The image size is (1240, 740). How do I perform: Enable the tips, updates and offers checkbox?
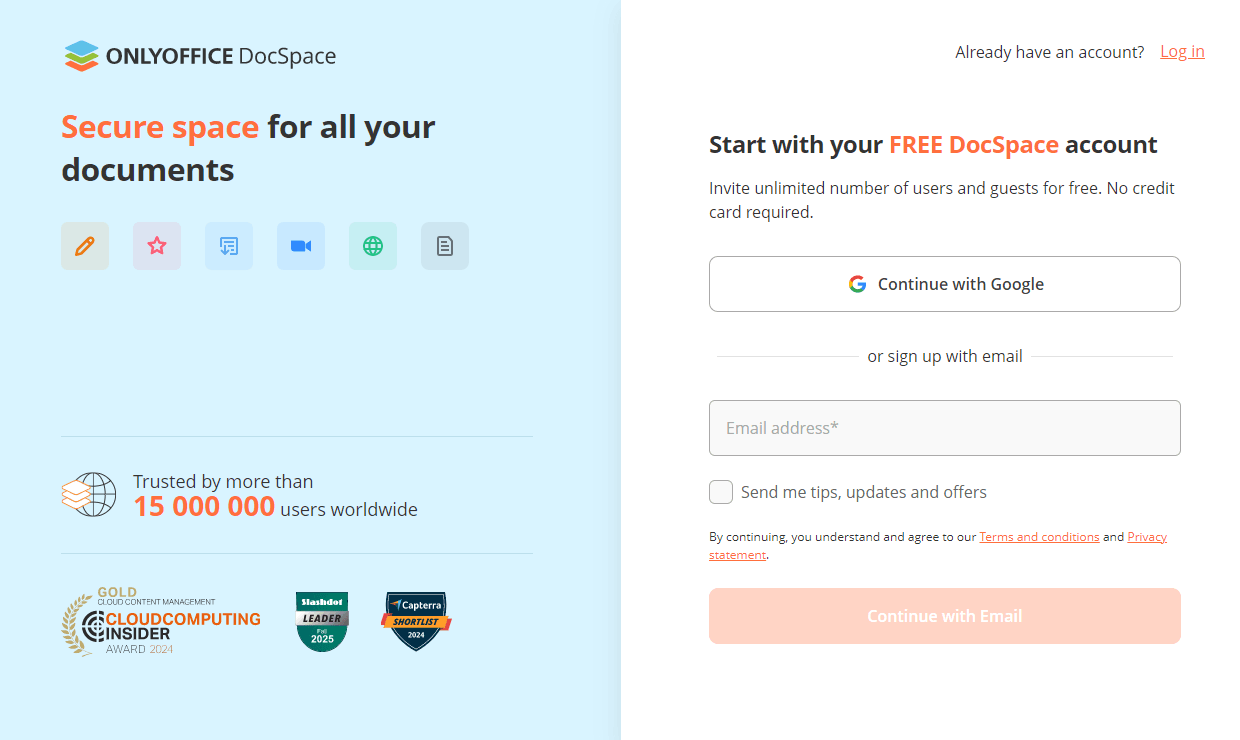721,492
